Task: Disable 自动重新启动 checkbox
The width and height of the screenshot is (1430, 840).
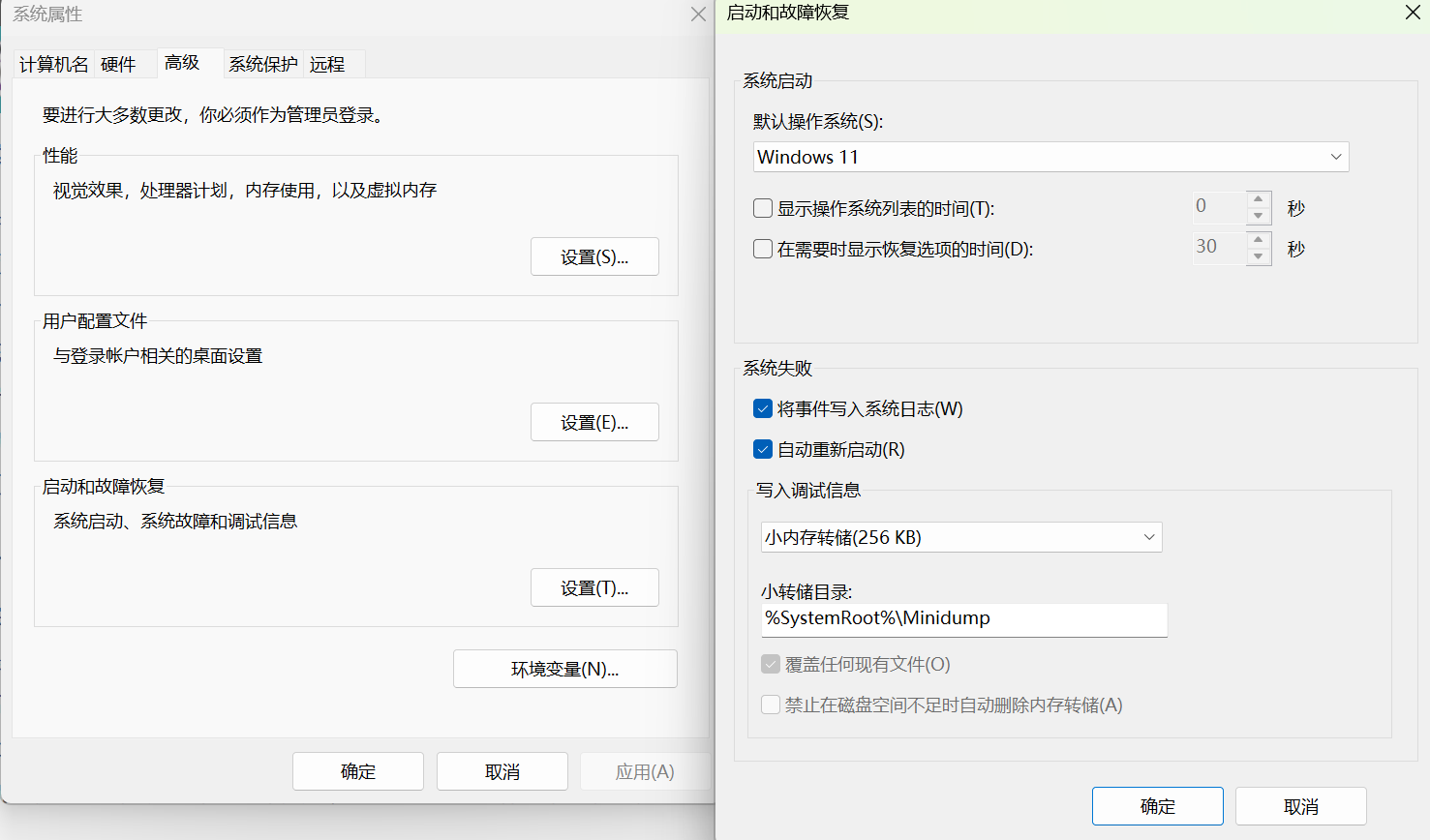Action: (x=763, y=449)
